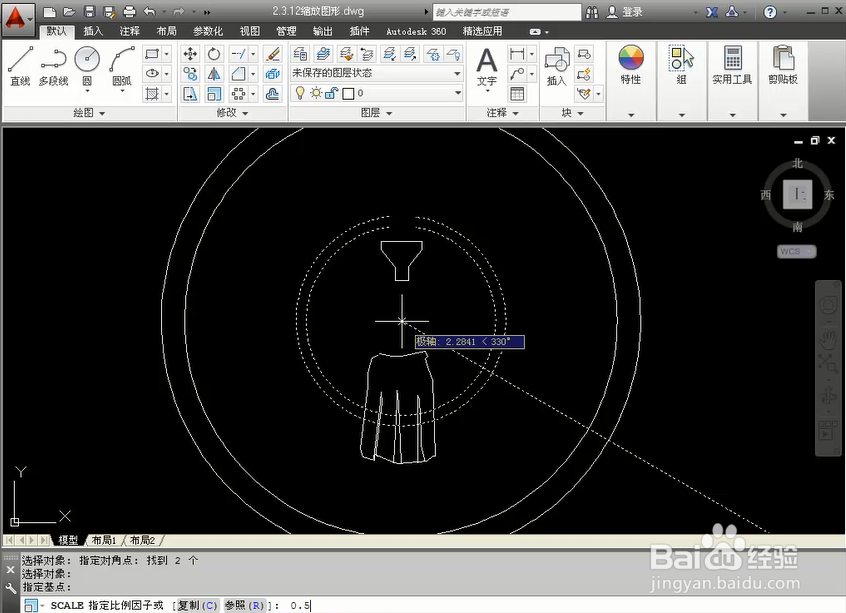
Task: Click the layer 0 color swatch
Action: coord(348,94)
